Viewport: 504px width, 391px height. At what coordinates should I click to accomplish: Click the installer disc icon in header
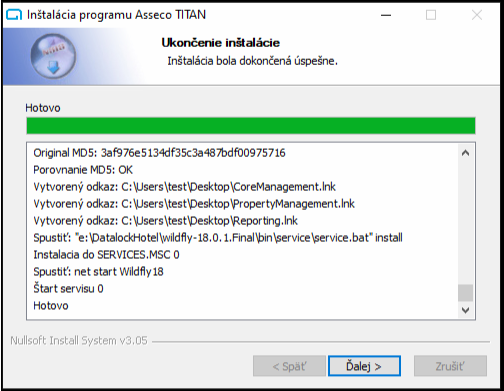click(x=53, y=56)
